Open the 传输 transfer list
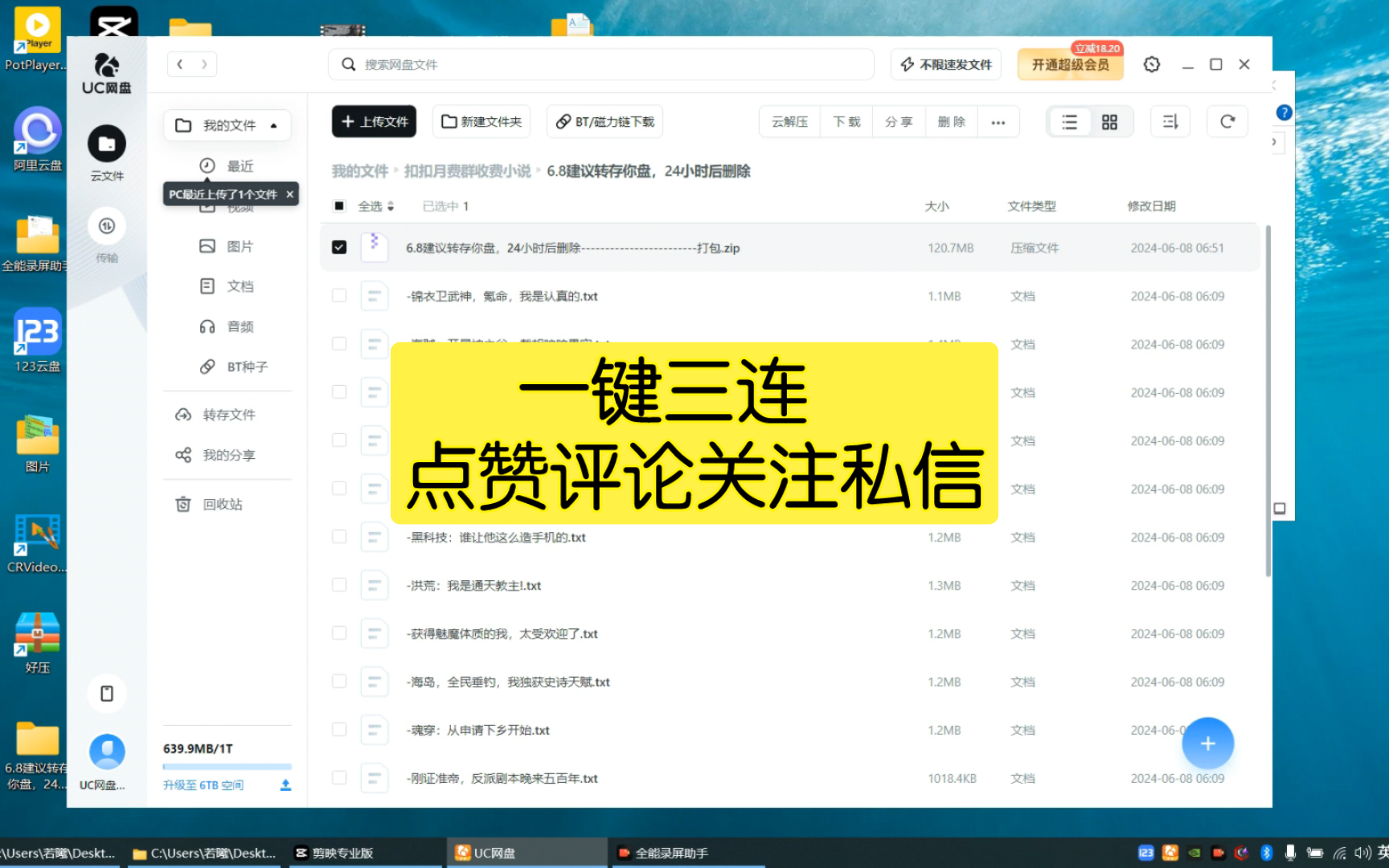1389x868 pixels. click(107, 235)
